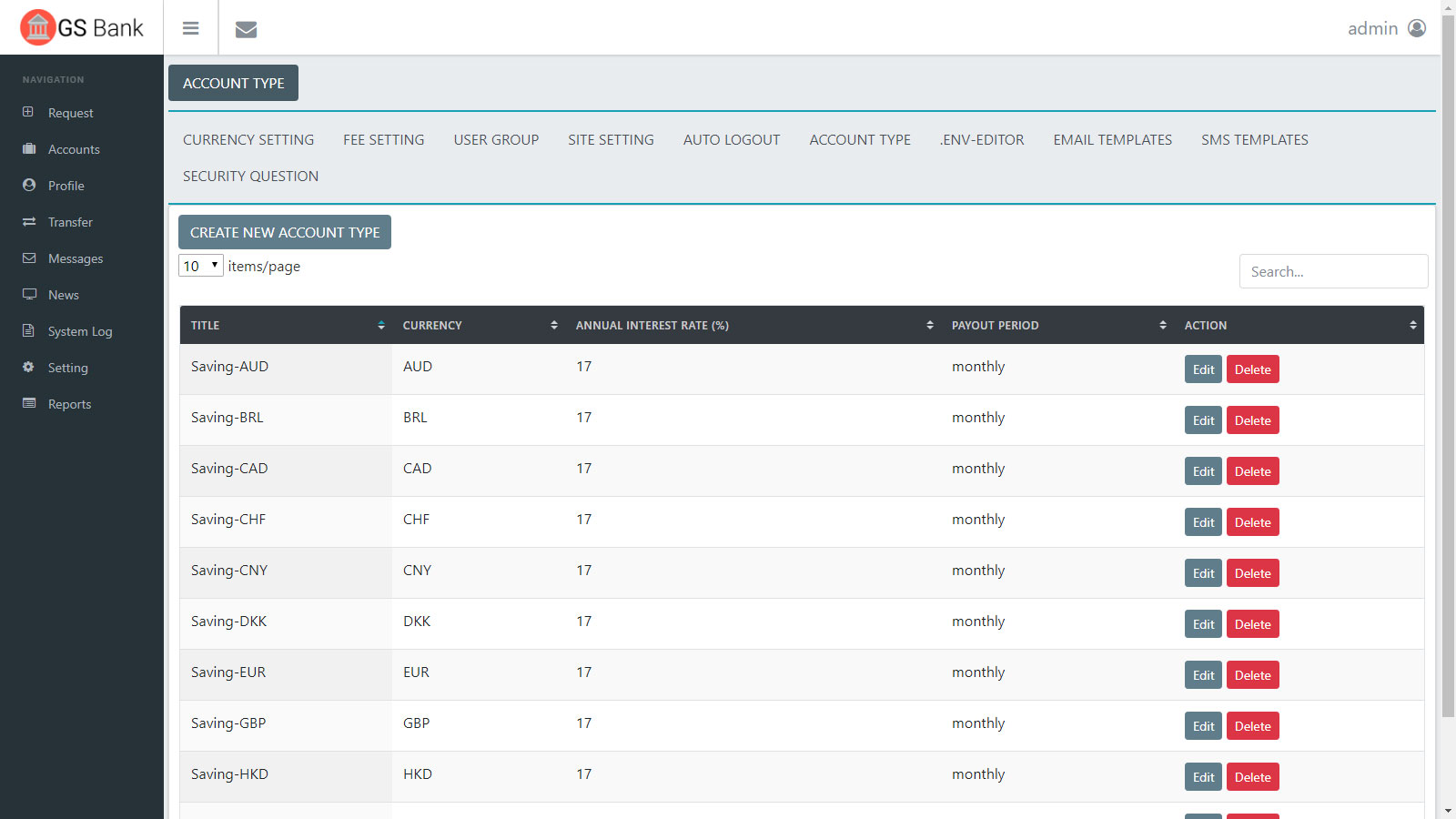Screen dimensions: 1456x819
Task: Click the GS Bank logo
Action: pyautogui.click(x=82, y=27)
